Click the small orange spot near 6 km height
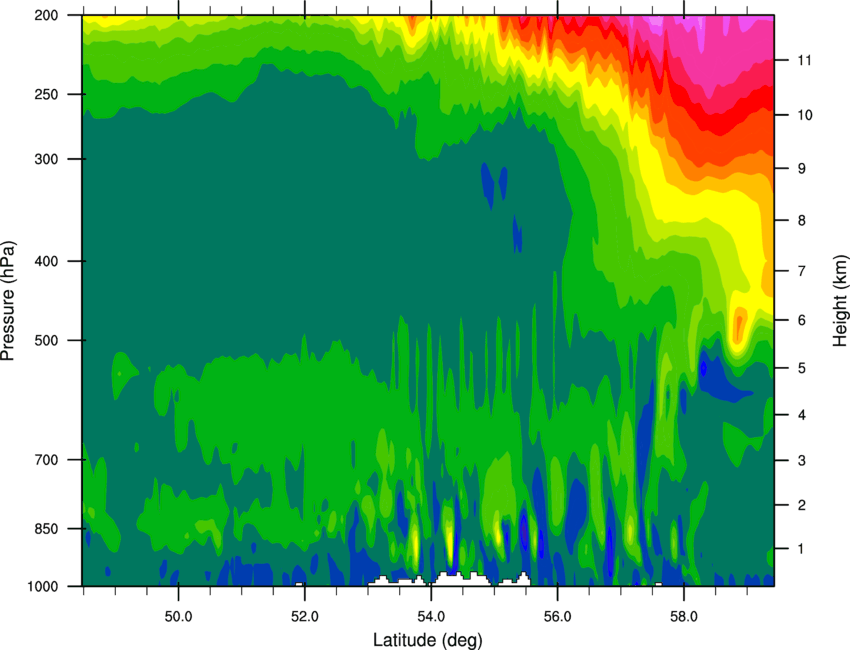The height and width of the screenshot is (650, 850). pos(738,324)
